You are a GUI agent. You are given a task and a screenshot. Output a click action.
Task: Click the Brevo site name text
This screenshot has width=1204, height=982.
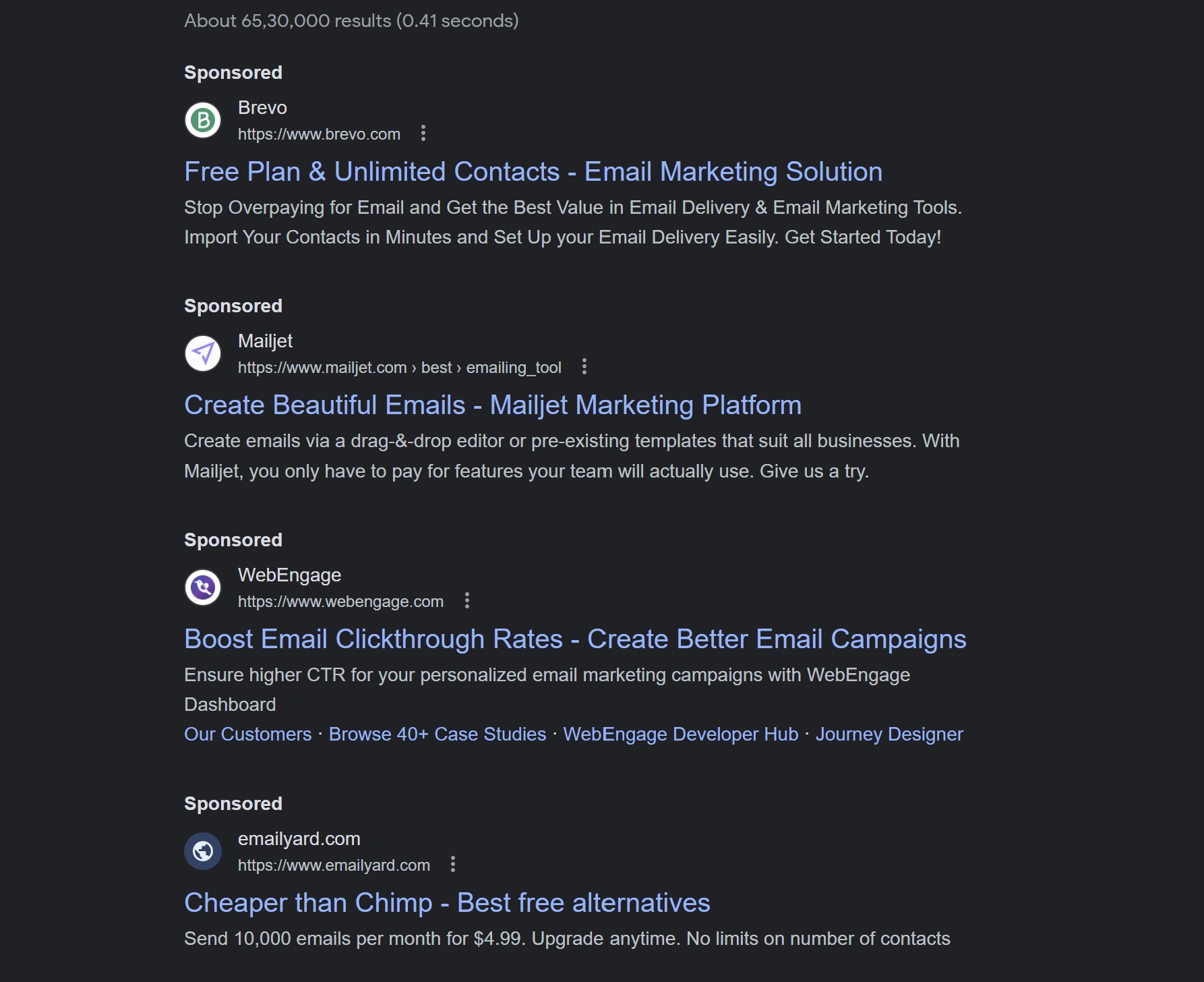(x=262, y=108)
